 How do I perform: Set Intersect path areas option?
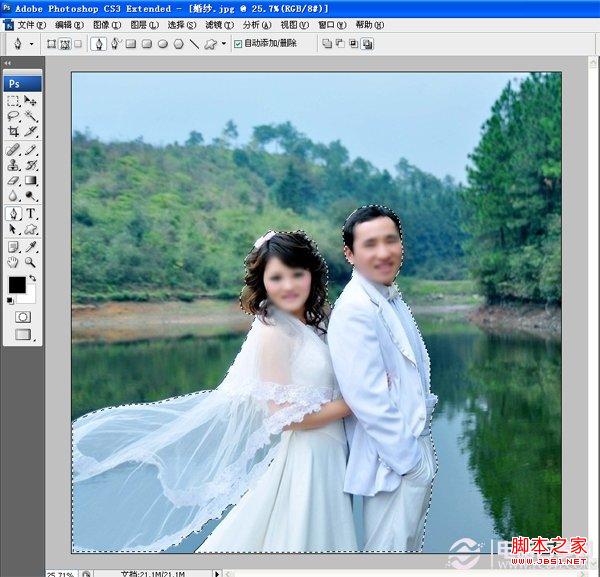tap(354, 44)
